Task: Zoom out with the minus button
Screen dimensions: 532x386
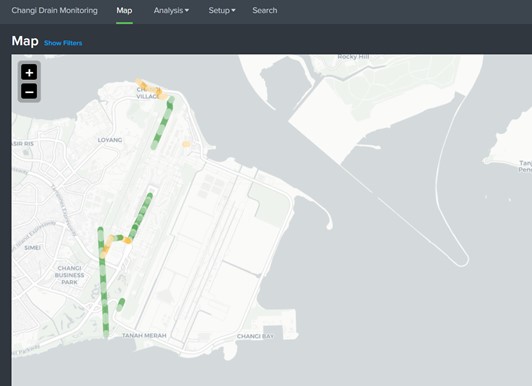Action: (x=29, y=92)
